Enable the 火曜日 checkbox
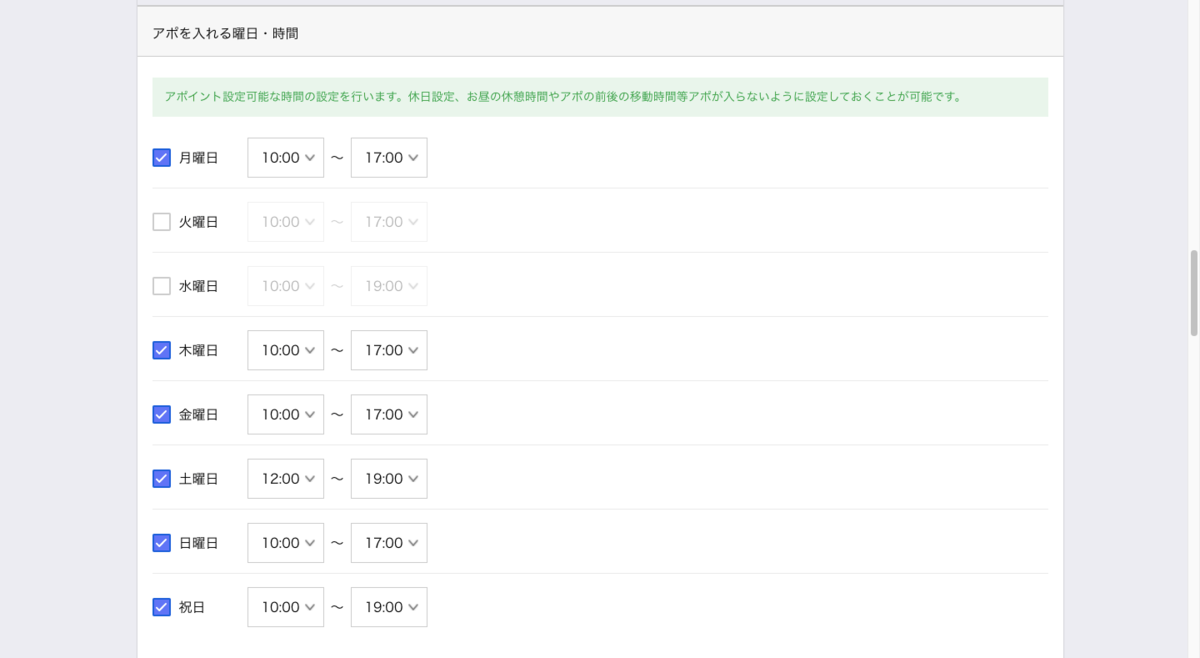1200x658 pixels. [161, 222]
